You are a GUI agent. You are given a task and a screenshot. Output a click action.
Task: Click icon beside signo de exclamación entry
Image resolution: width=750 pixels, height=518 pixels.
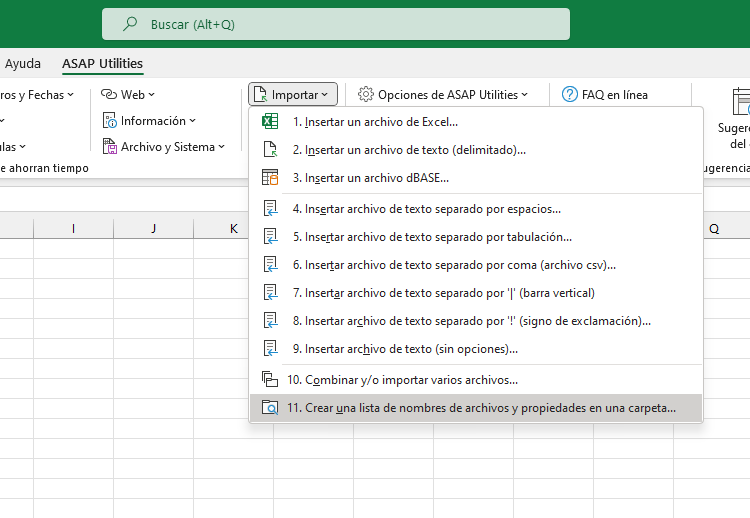(270, 320)
